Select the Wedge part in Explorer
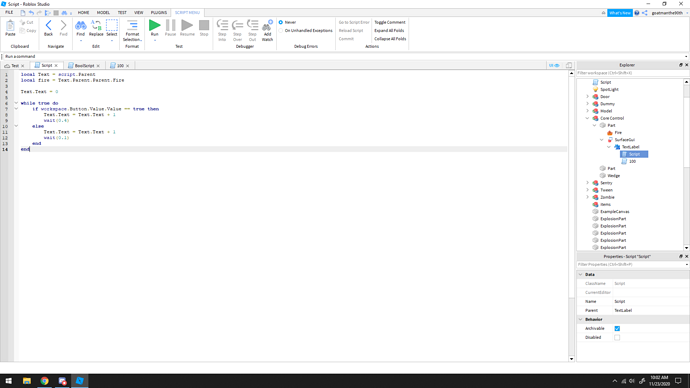This screenshot has height=388, width=690. tap(610, 176)
